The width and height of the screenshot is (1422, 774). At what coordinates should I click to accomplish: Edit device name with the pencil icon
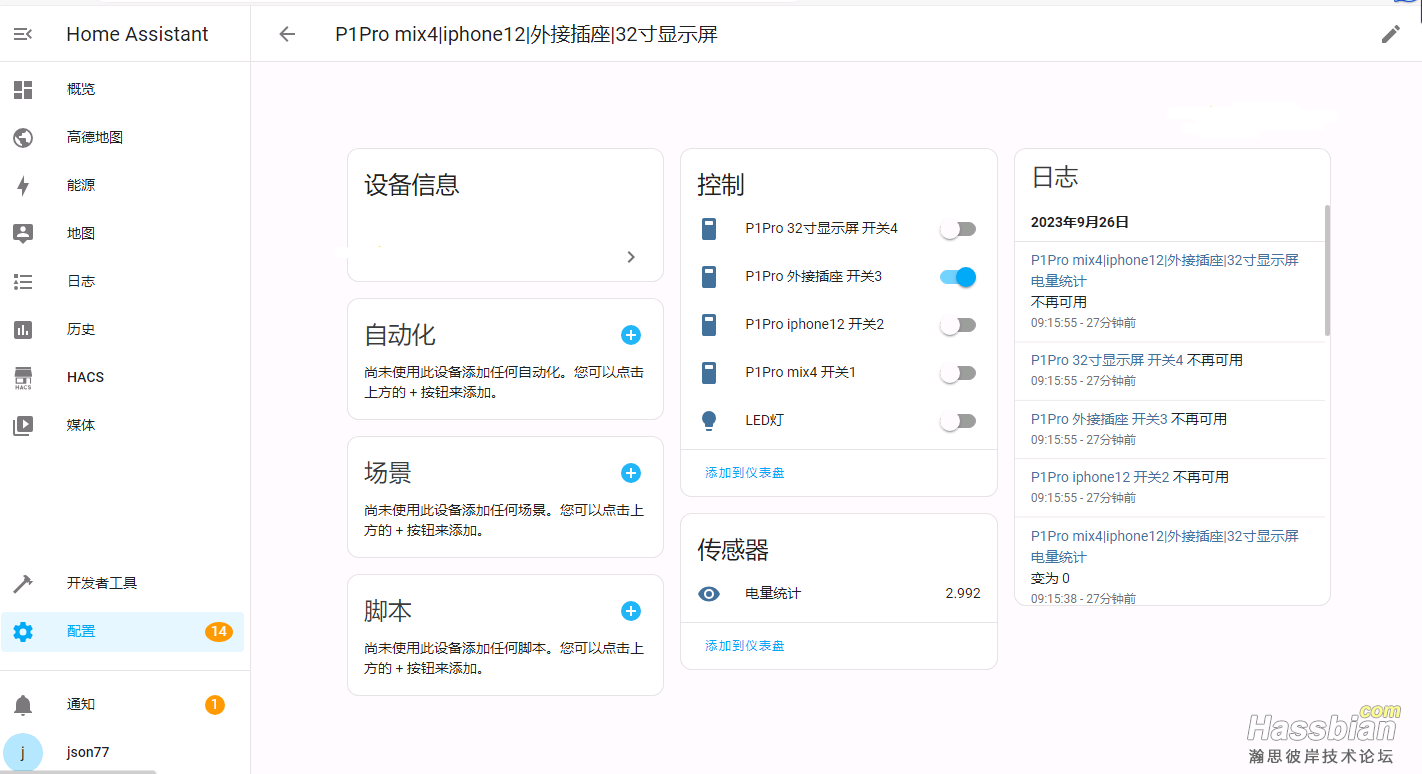click(x=1391, y=34)
